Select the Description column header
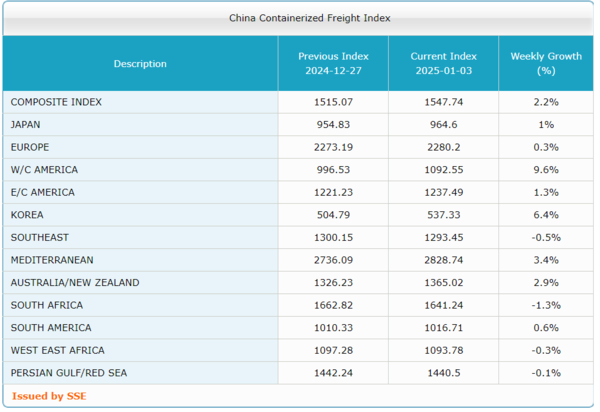Image resolution: width=600 pixels, height=412 pixels. 140,64
